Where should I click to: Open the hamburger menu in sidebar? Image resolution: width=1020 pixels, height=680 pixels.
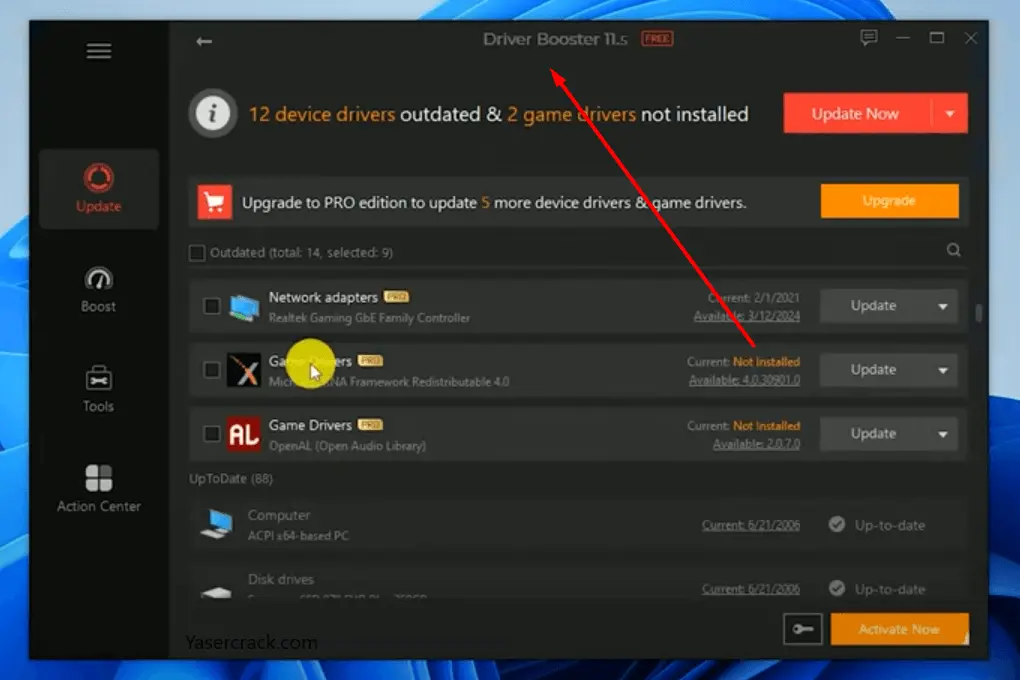click(x=99, y=51)
